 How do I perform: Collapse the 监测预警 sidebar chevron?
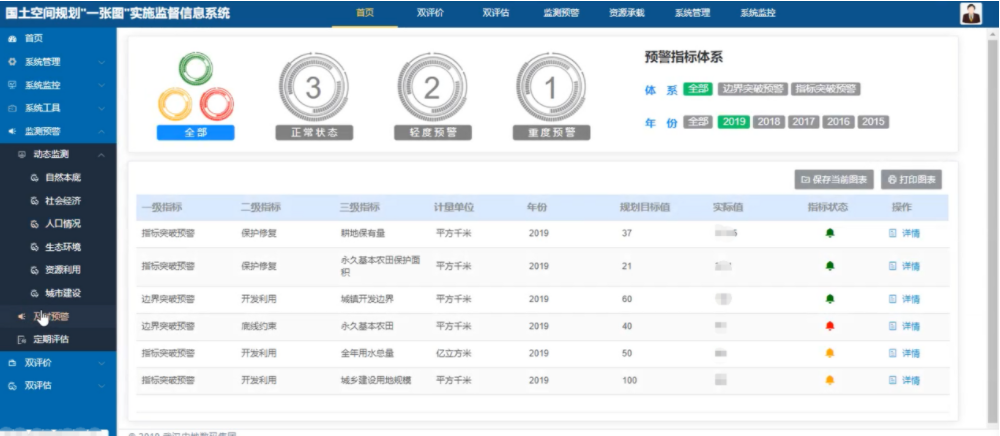(101, 131)
